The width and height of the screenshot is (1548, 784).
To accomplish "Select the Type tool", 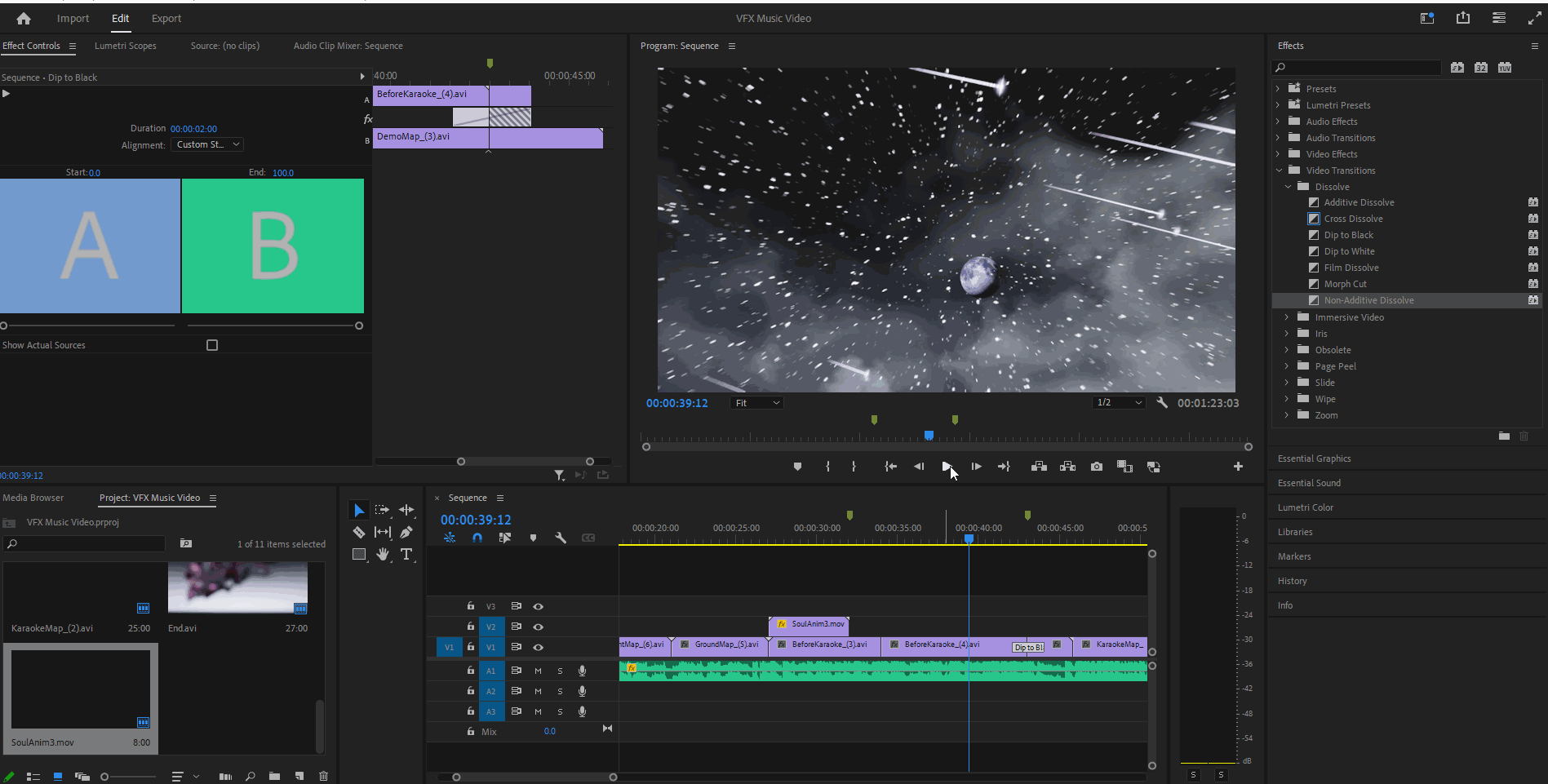I will pos(406,555).
